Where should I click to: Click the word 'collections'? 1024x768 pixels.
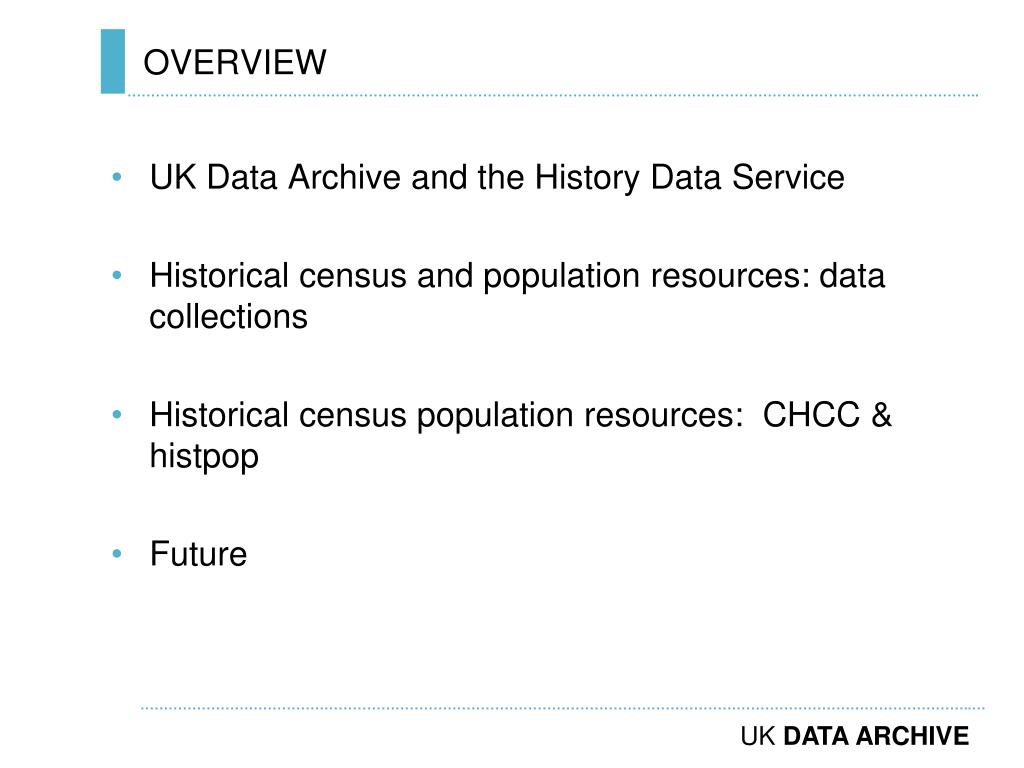click(x=229, y=317)
